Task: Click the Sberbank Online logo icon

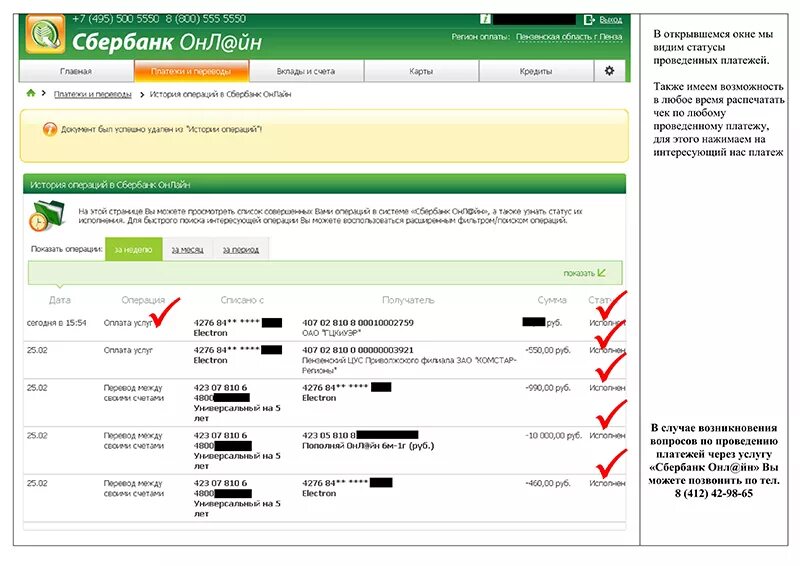Action: (x=45, y=34)
